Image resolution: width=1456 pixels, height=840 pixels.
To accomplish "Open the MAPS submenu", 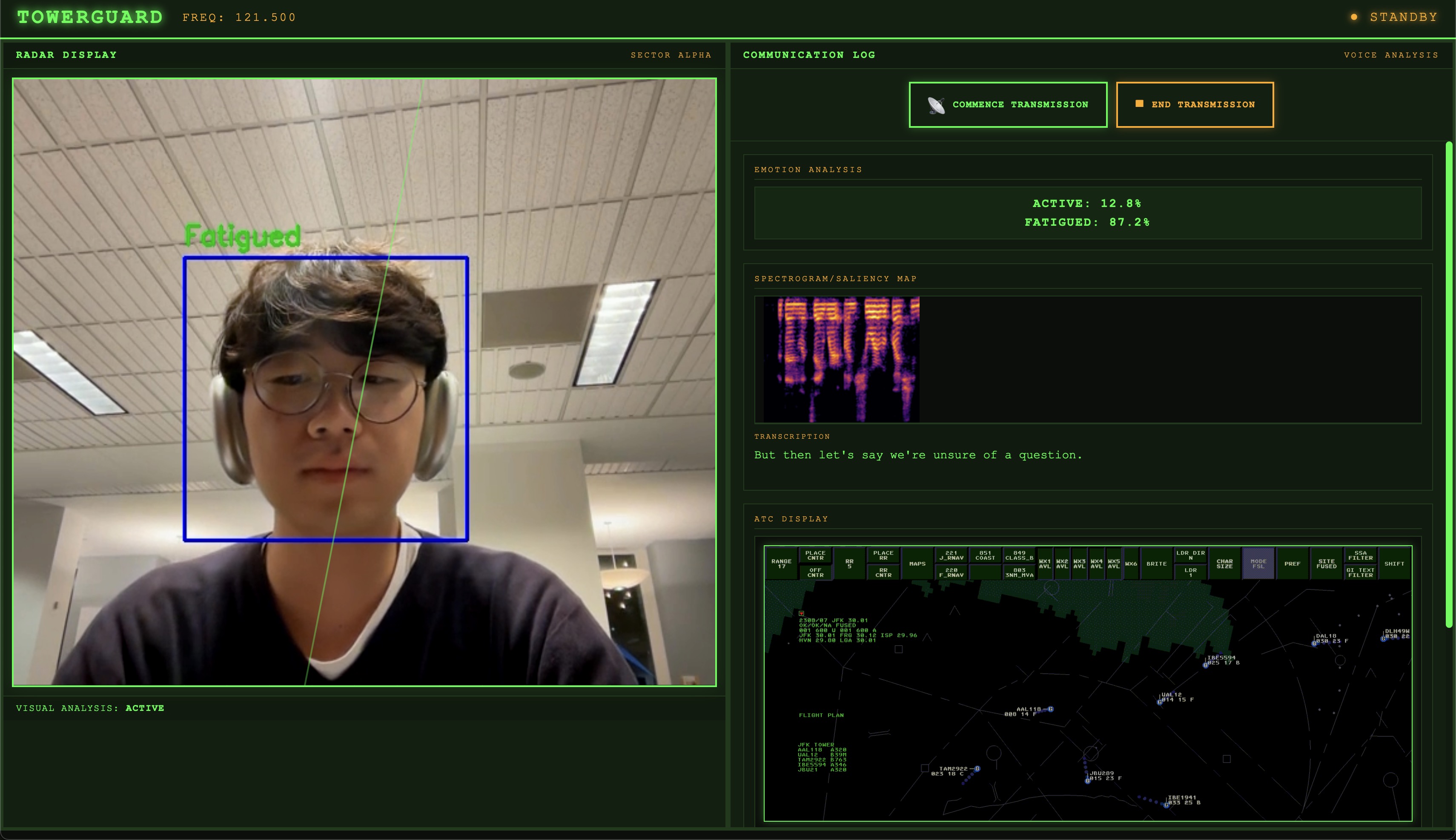I will [917, 564].
